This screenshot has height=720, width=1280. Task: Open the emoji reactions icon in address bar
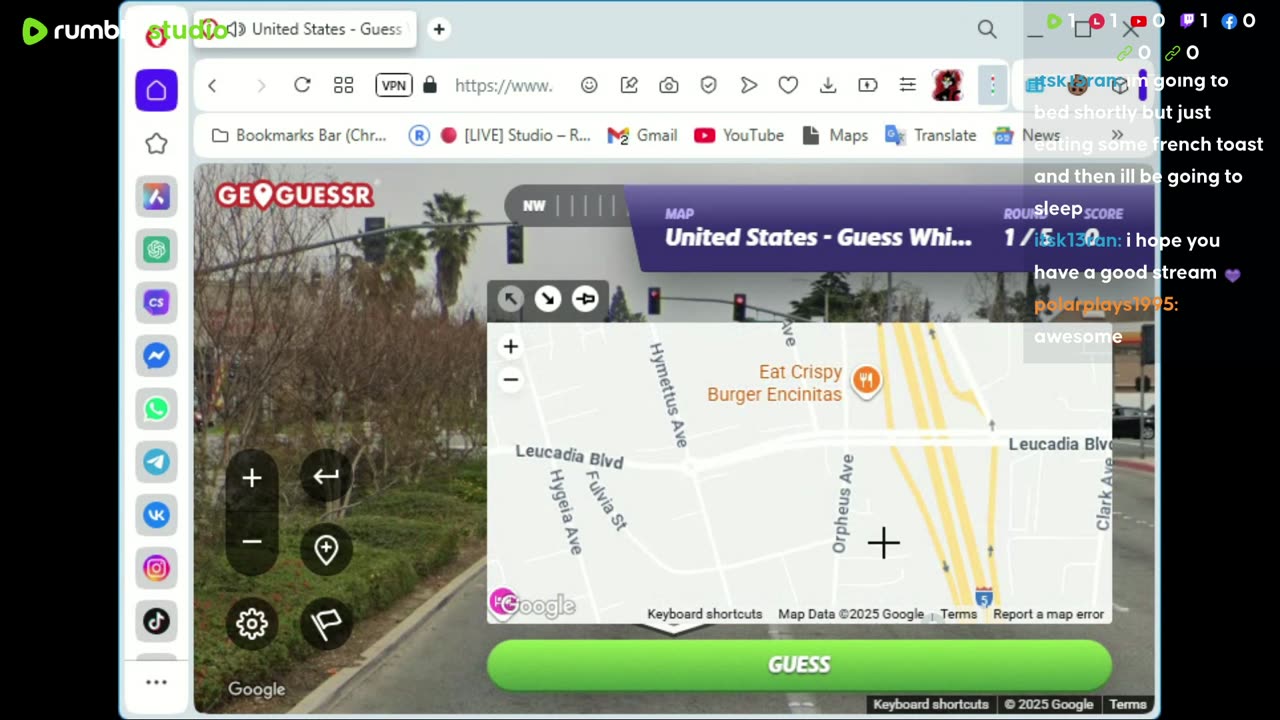[x=589, y=86]
